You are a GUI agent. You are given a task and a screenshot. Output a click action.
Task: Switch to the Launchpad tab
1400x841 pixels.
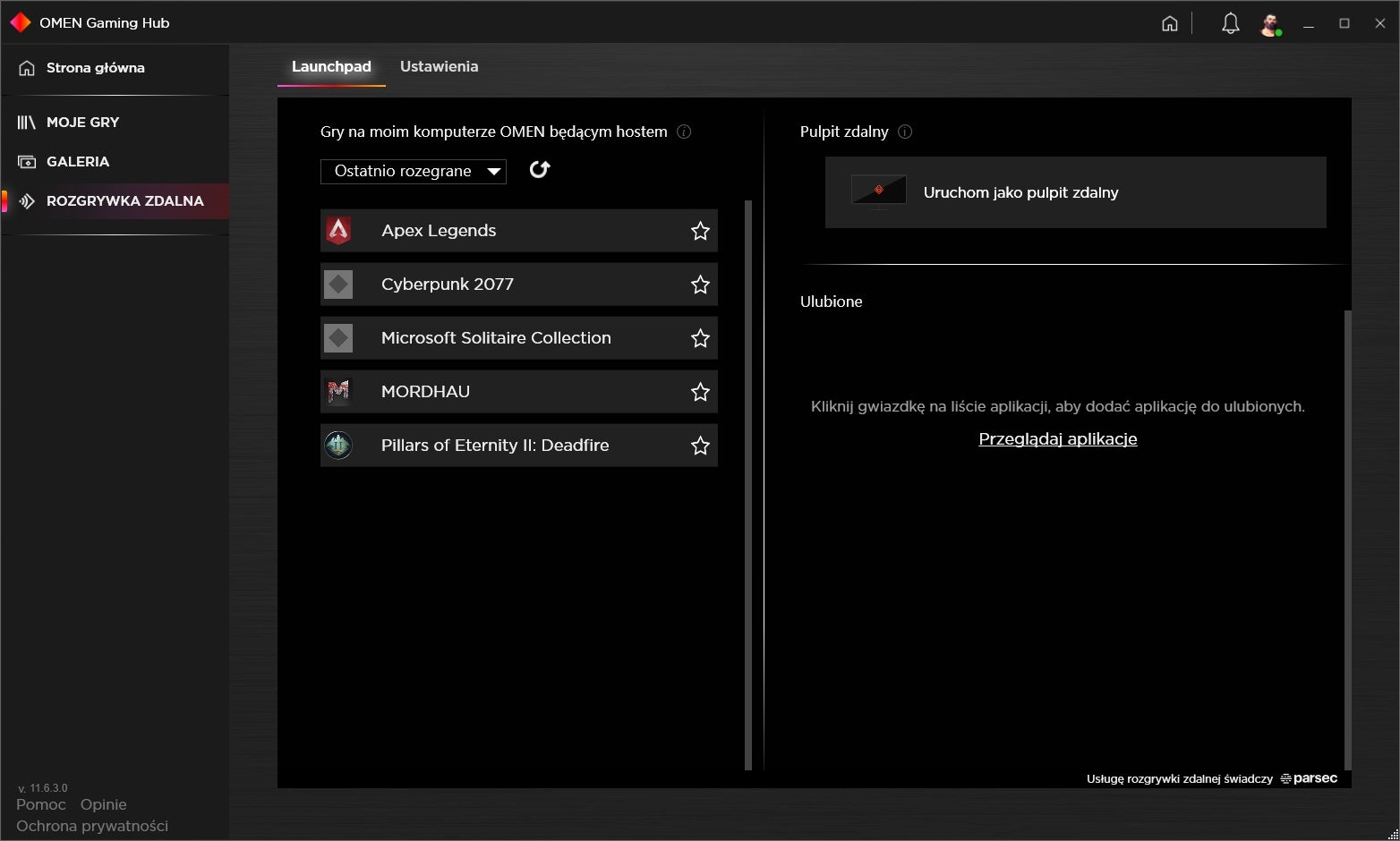tap(331, 66)
